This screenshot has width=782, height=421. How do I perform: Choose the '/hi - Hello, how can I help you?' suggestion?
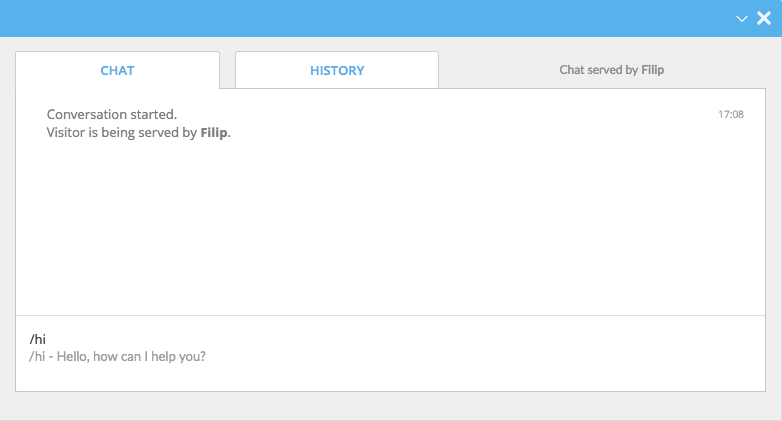coord(117,356)
